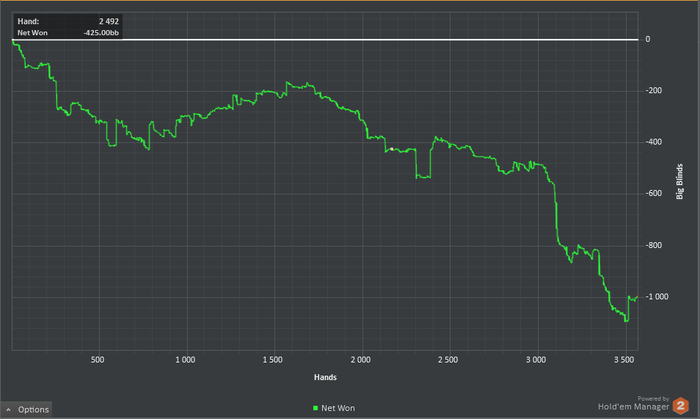Click the -600 label on Big Blinds axis
Screen dimensions: 700x419
pos(654,193)
